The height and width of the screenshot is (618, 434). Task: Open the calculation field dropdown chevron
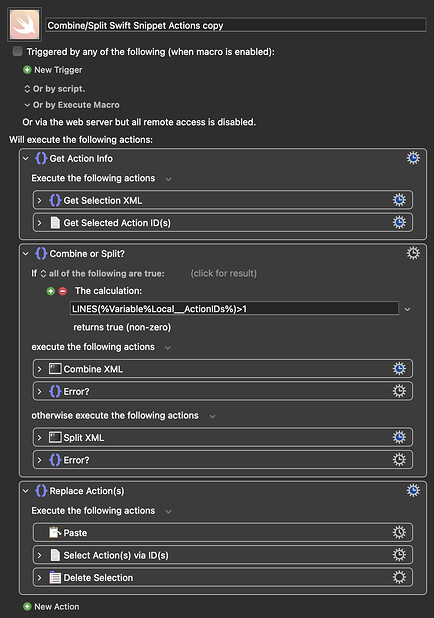[408, 309]
